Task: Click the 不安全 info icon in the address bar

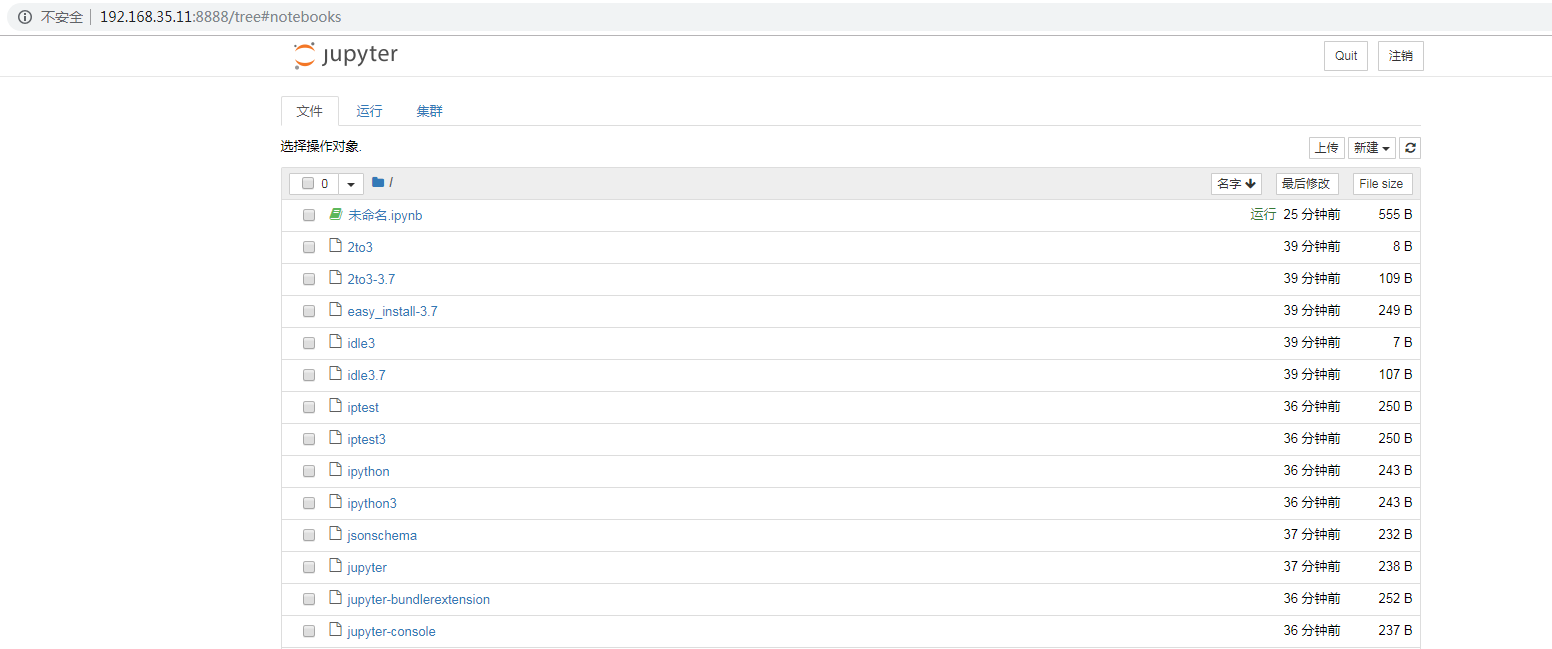Action: [x=24, y=16]
